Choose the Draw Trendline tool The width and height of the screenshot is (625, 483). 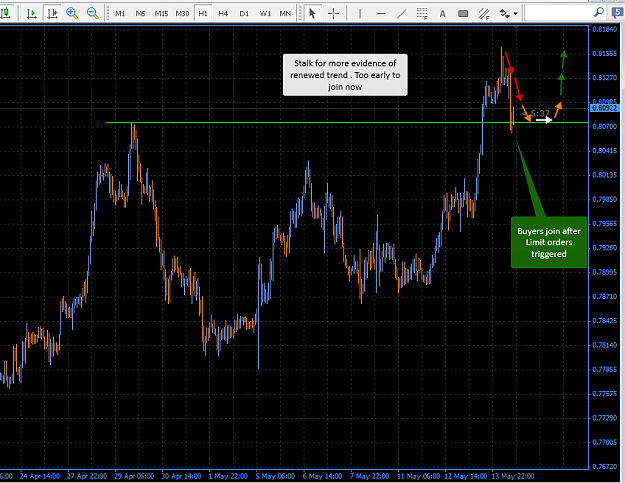[x=401, y=14]
